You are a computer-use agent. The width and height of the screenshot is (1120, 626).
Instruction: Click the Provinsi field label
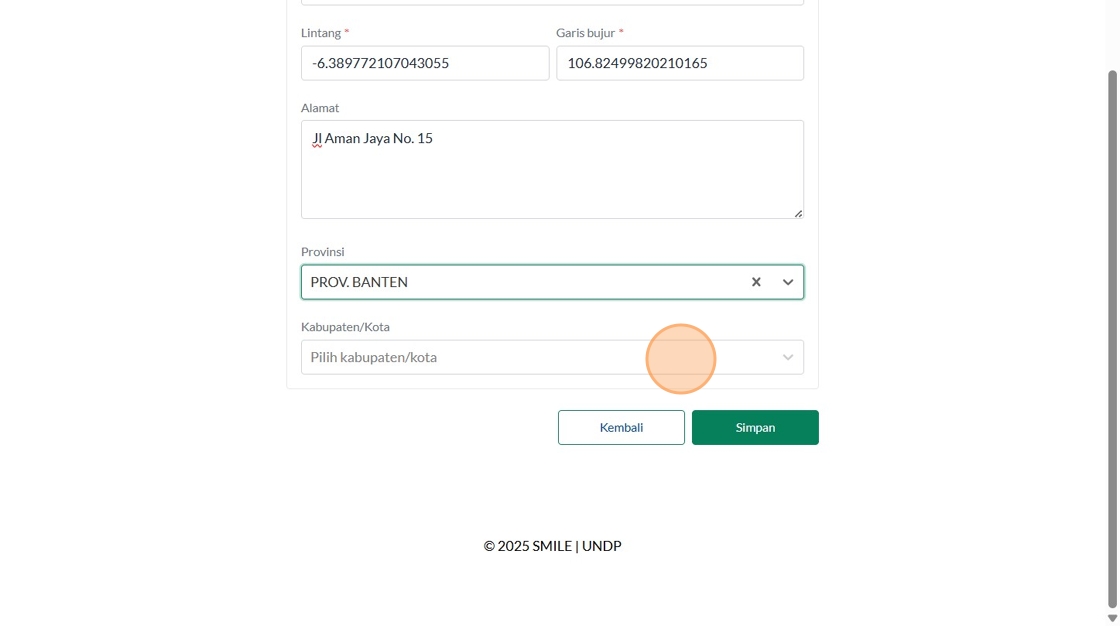(x=322, y=252)
